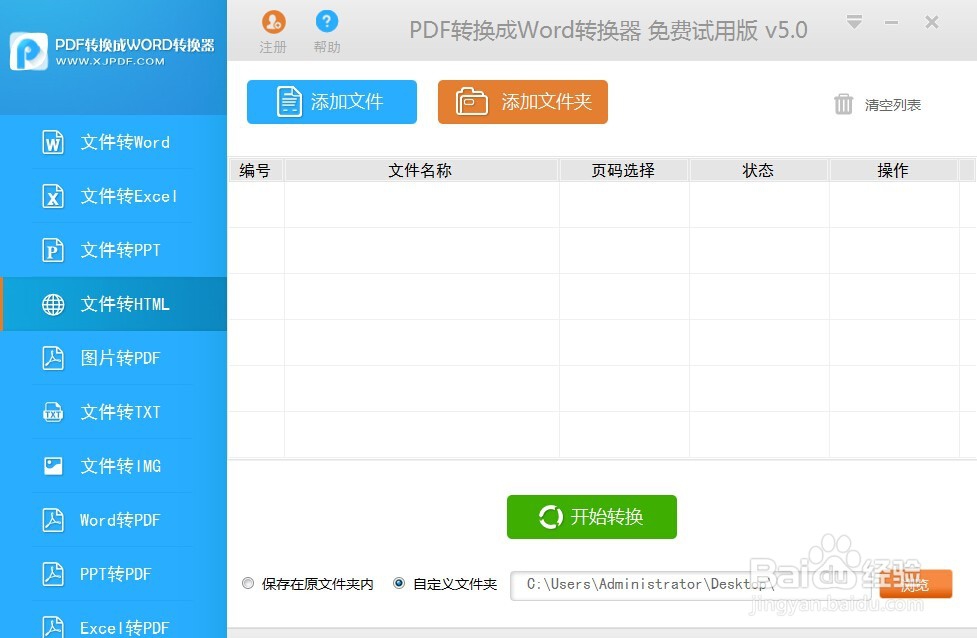Click the 清空列表 text link
The width and height of the screenshot is (977, 638).
point(892,105)
